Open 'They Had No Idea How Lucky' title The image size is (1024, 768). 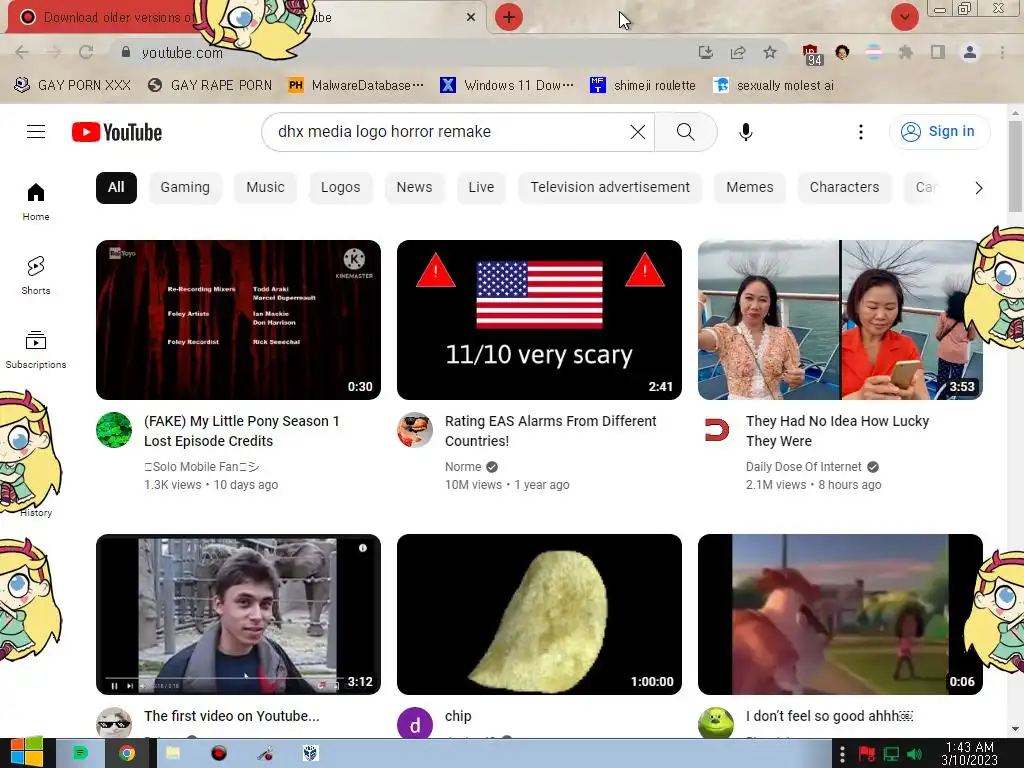coord(837,431)
